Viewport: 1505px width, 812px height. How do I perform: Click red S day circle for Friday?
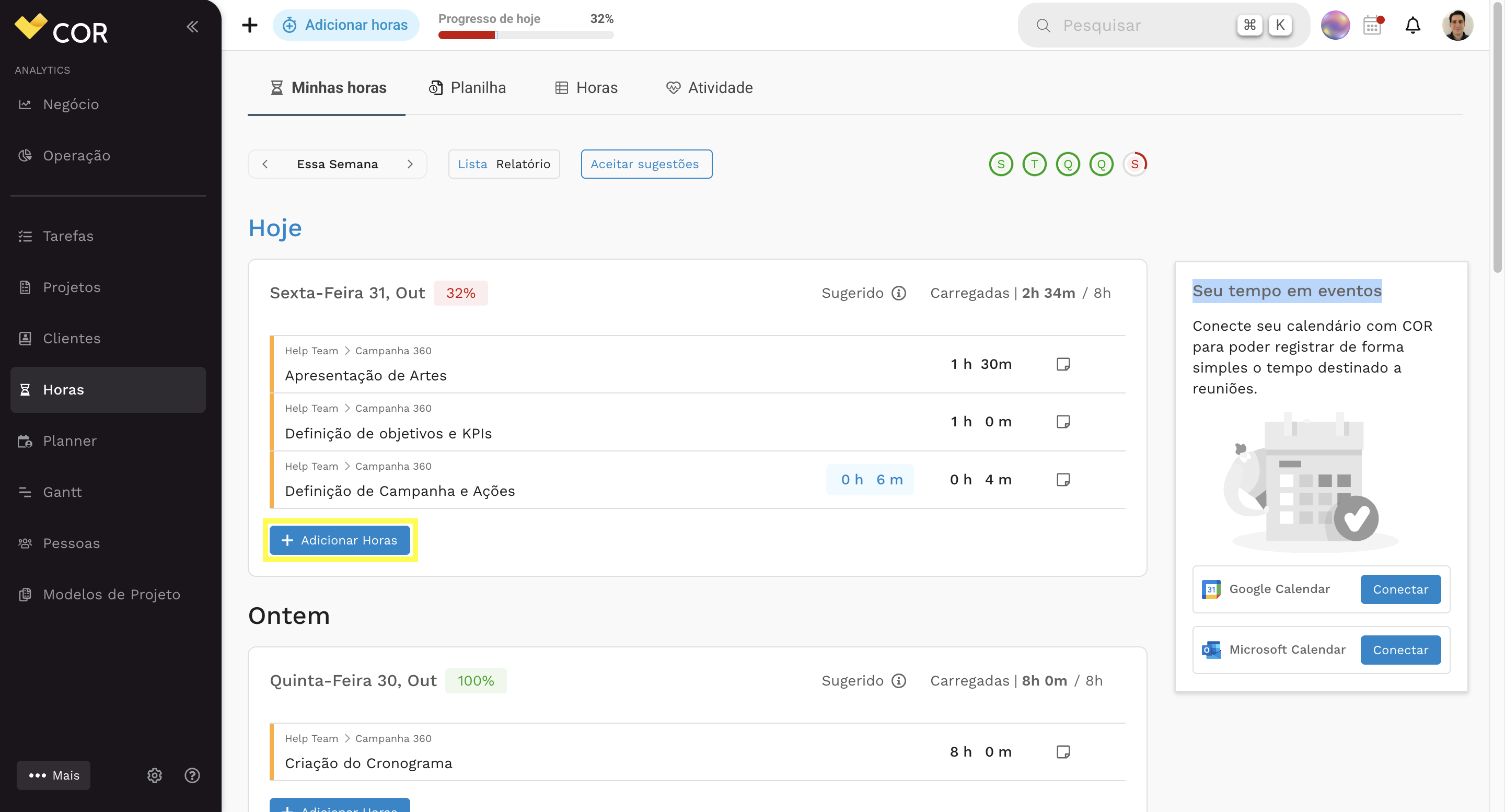[x=1134, y=164]
